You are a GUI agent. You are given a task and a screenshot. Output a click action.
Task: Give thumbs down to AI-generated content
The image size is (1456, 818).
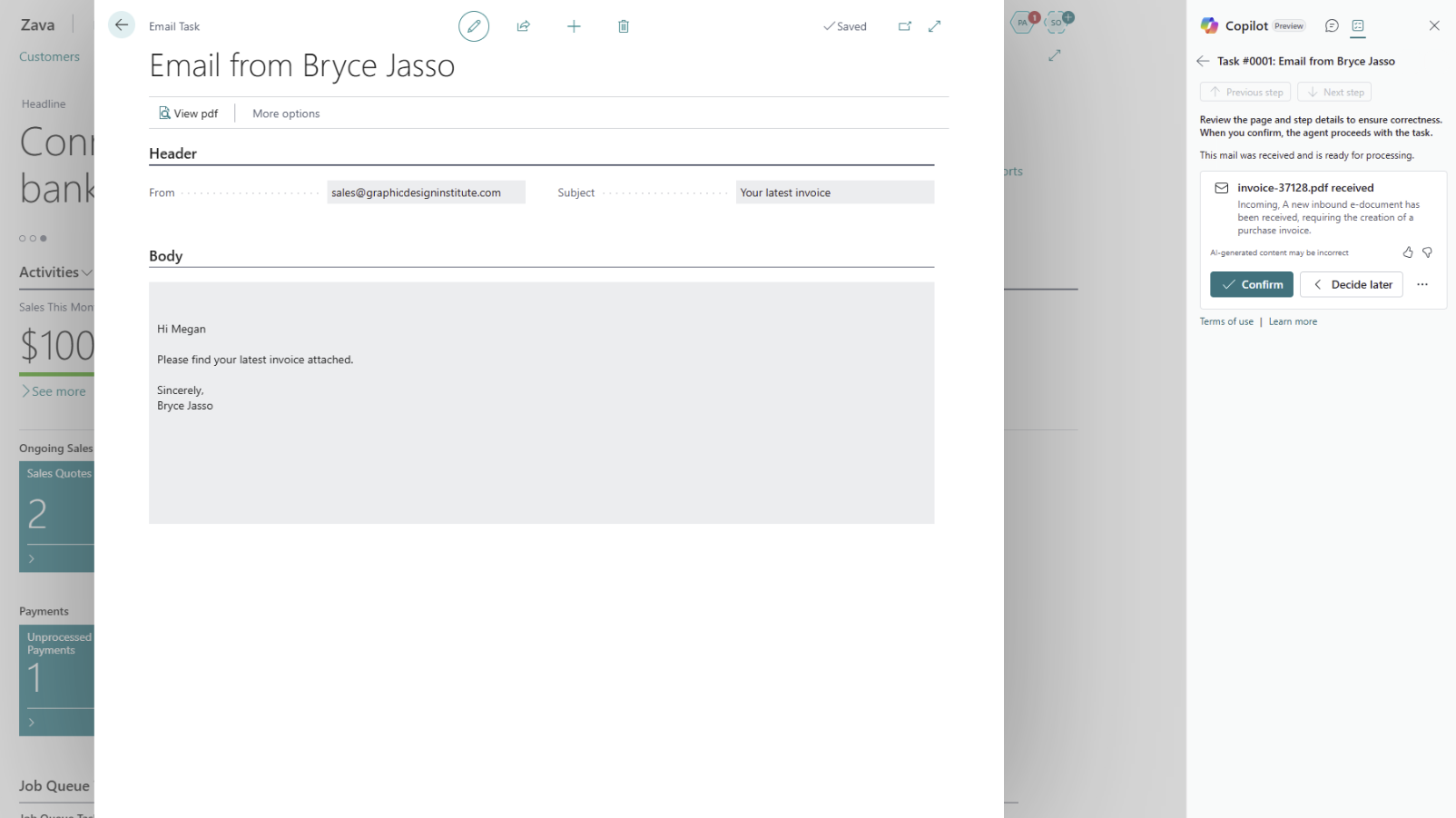point(1427,252)
